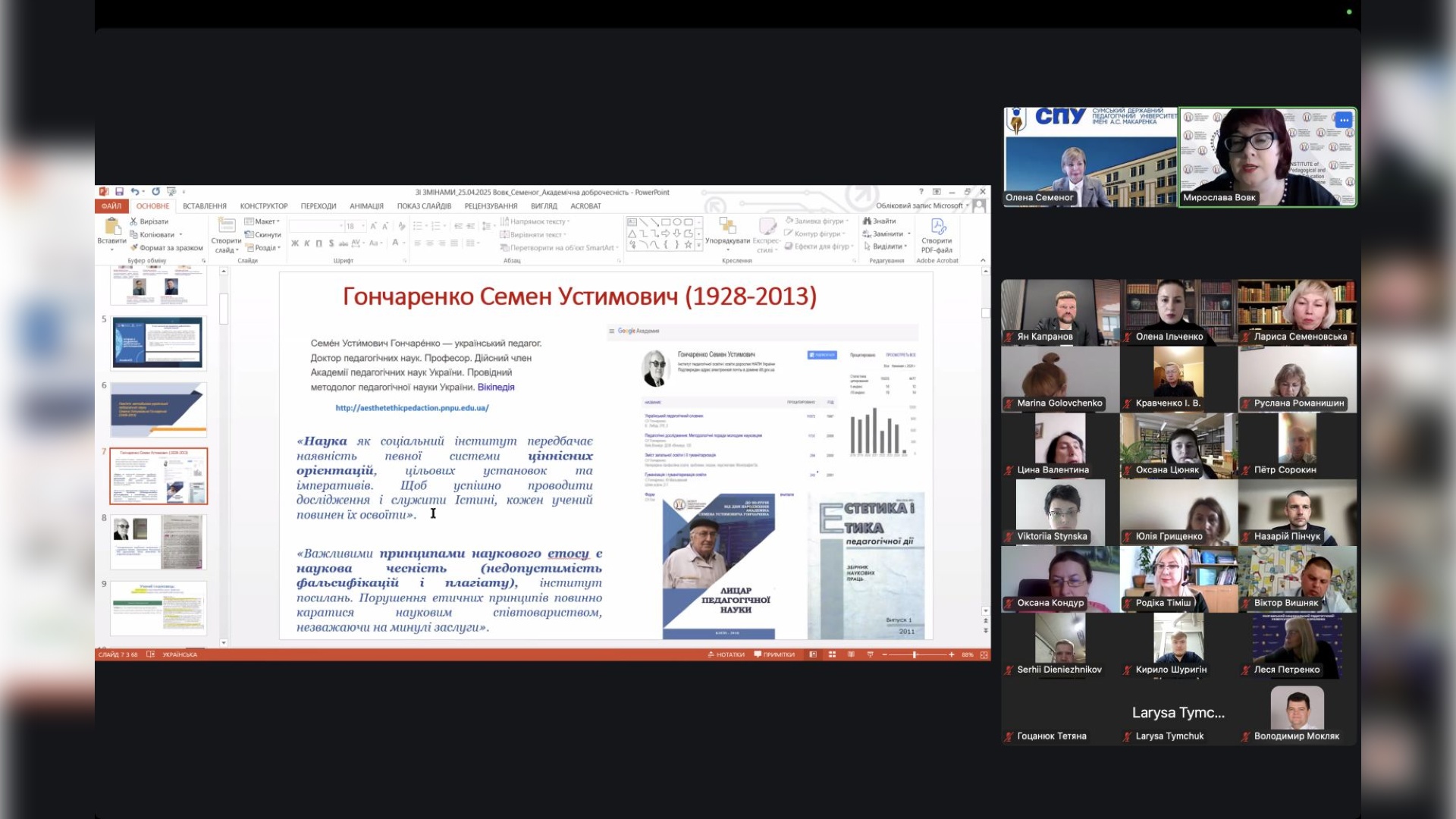Select the rectangle shape in shapes gallery
This screenshot has height=819, width=1456.
(666, 222)
